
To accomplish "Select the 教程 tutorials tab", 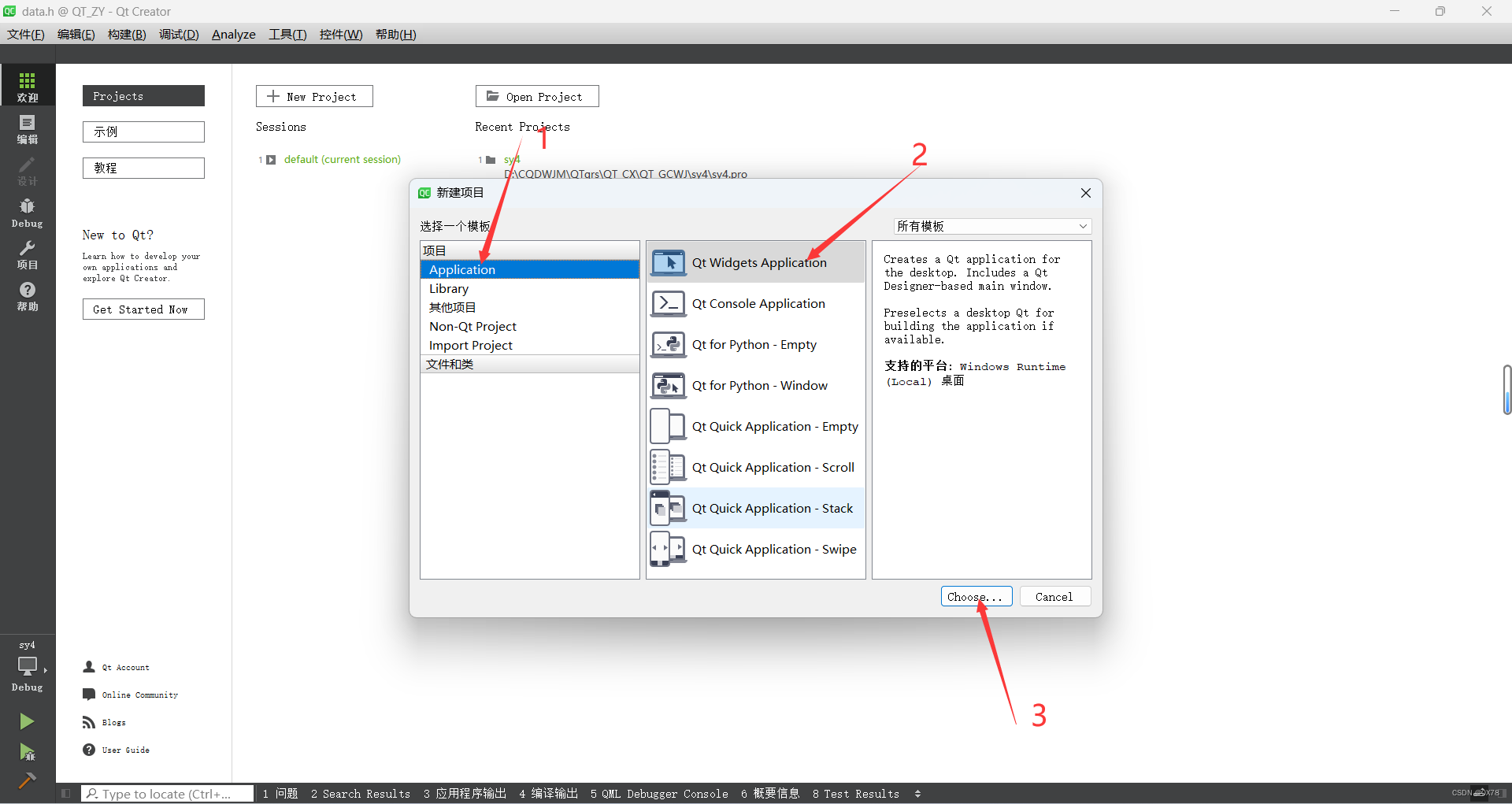I will pyautogui.click(x=143, y=168).
